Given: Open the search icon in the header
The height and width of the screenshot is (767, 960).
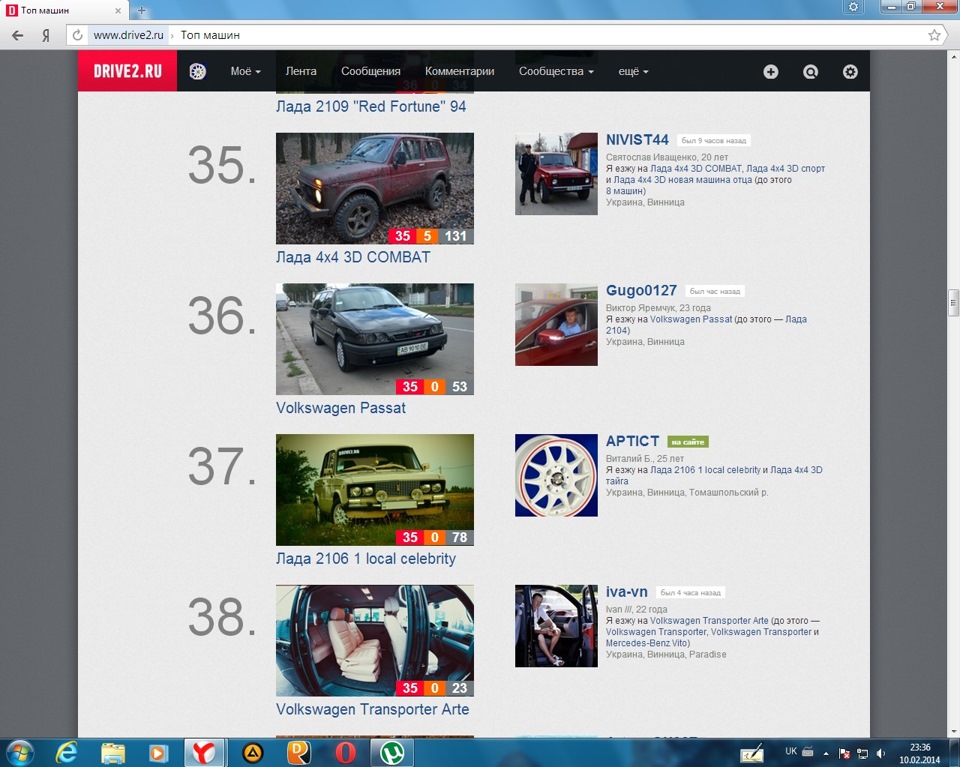Looking at the screenshot, I should coord(810,72).
